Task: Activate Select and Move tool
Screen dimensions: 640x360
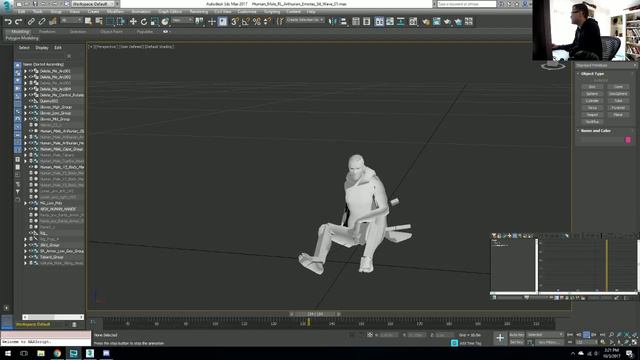Action: 133,22
